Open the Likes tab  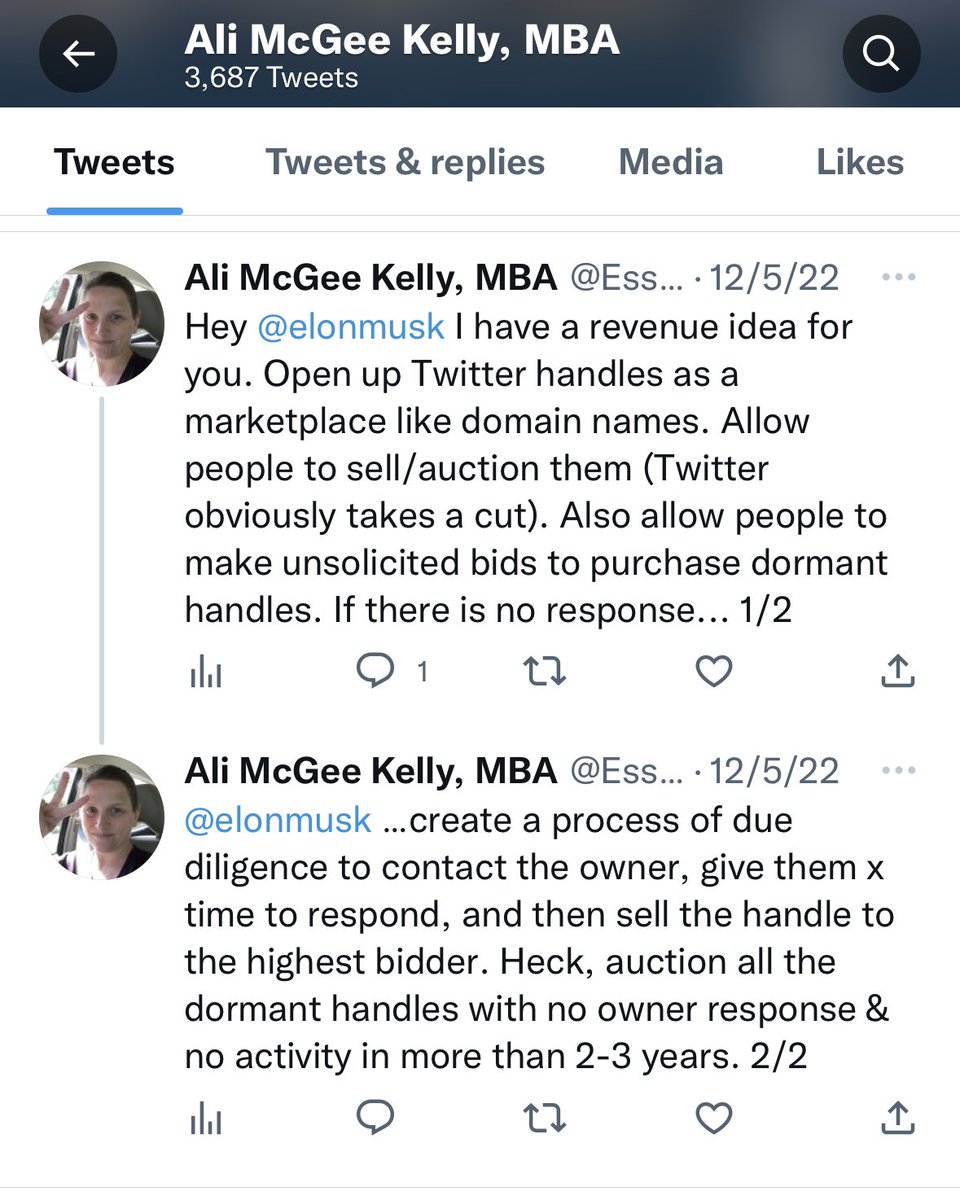860,162
